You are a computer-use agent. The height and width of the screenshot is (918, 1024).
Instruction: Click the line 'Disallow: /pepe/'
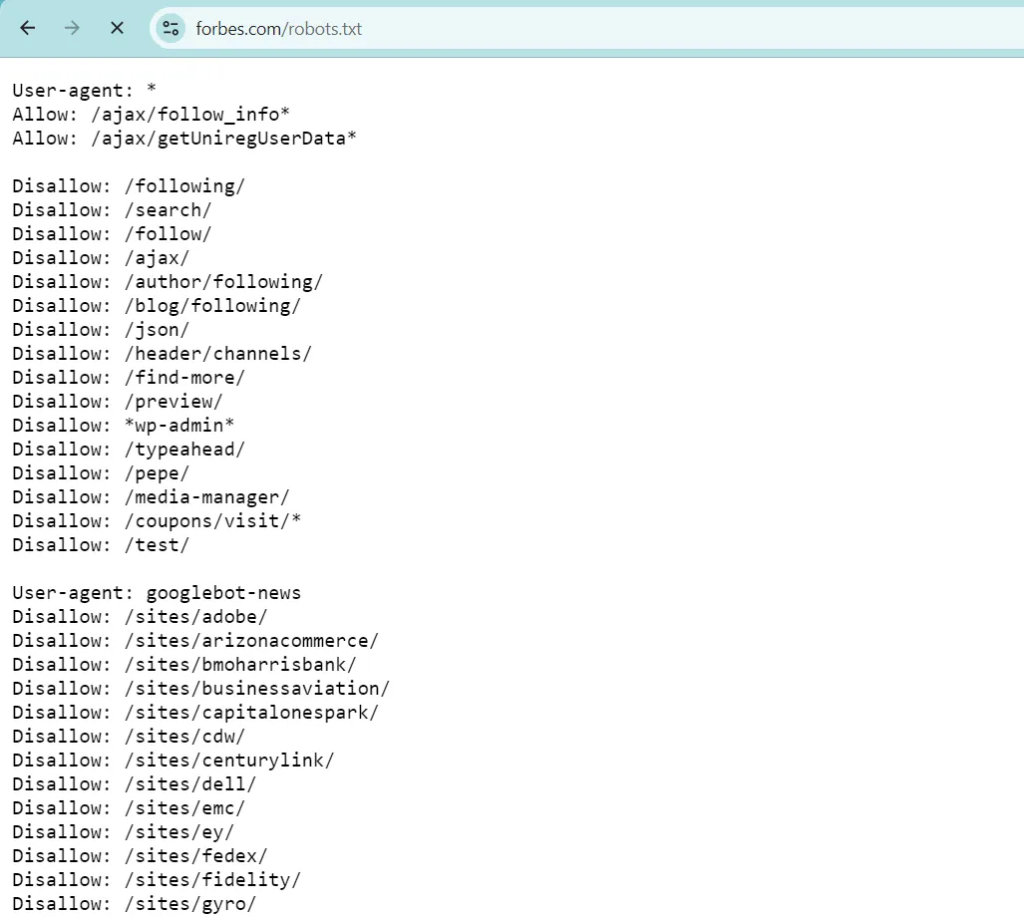click(x=101, y=473)
